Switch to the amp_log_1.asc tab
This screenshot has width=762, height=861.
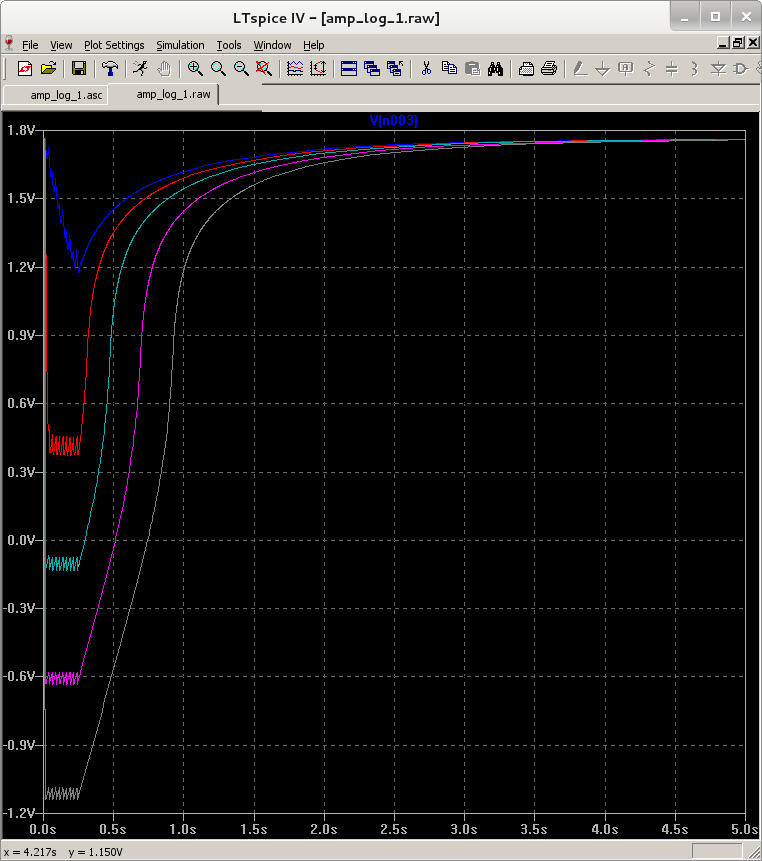(x=66, y=94)
